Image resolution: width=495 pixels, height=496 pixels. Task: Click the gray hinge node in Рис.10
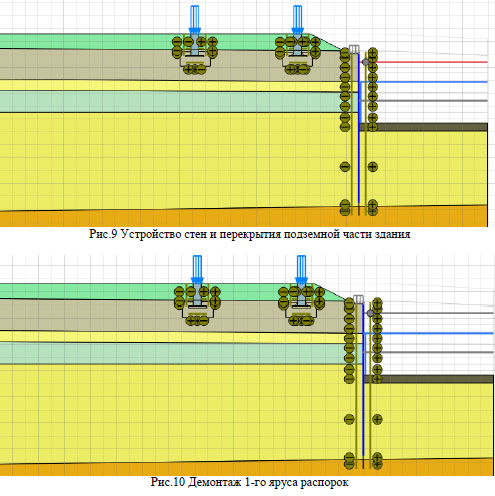coord(370,313)
